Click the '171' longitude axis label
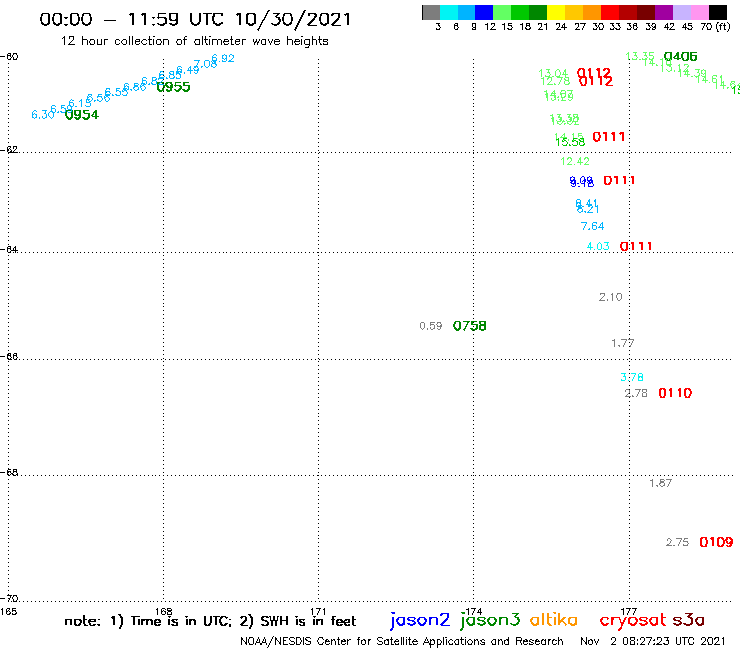Image resolution: width=740 pixels, height=650 pixels. tap(319, 612)
